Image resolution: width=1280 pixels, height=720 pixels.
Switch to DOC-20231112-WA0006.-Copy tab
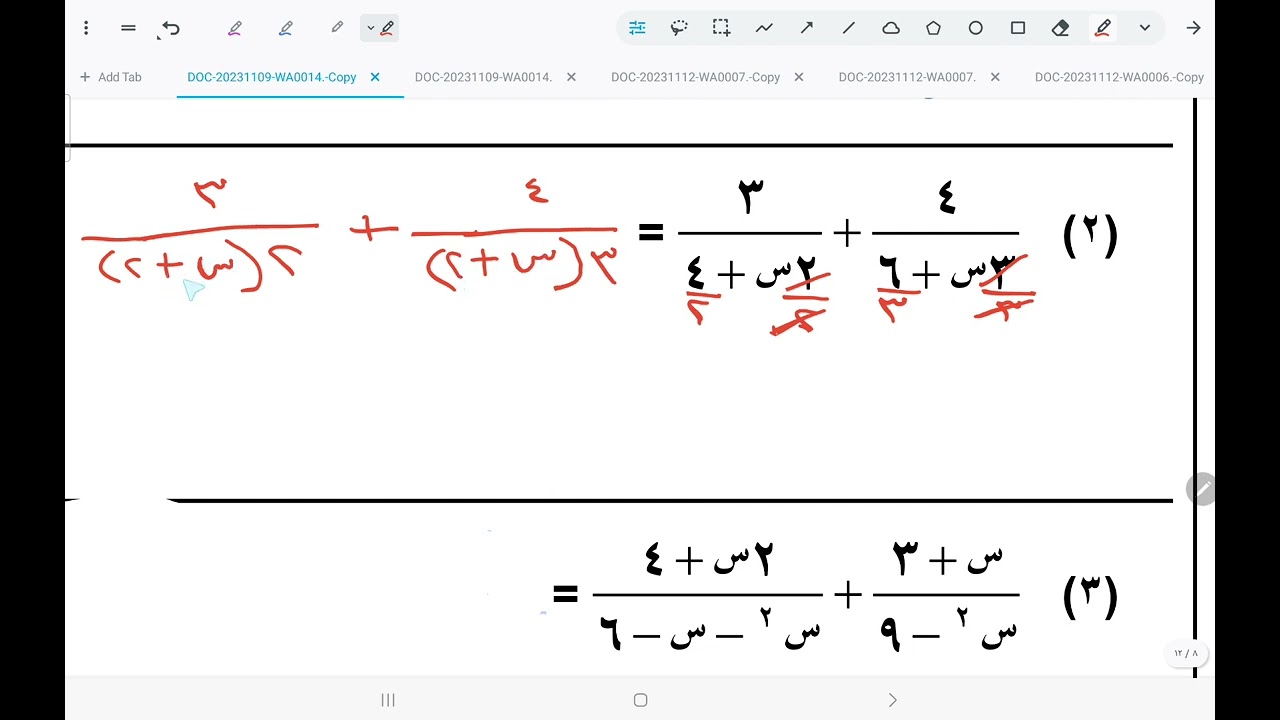[x=1119, y=77]
